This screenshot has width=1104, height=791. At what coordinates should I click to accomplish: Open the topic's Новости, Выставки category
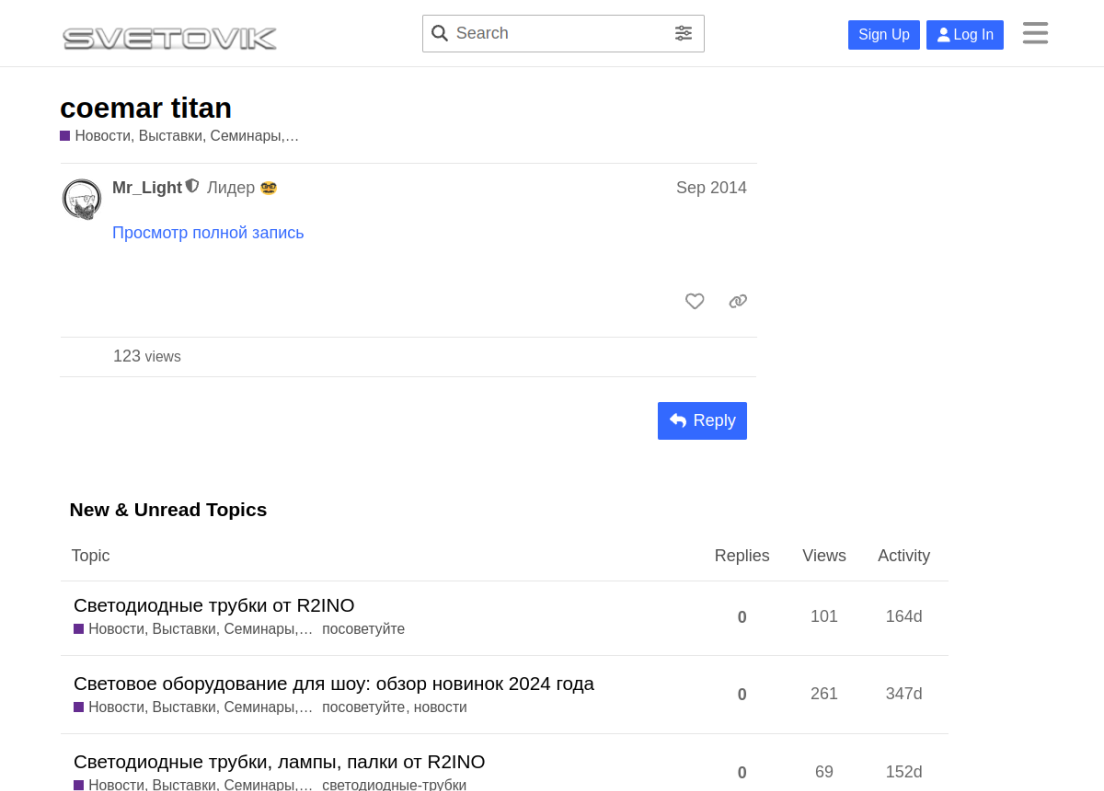[x=179, y=136]
